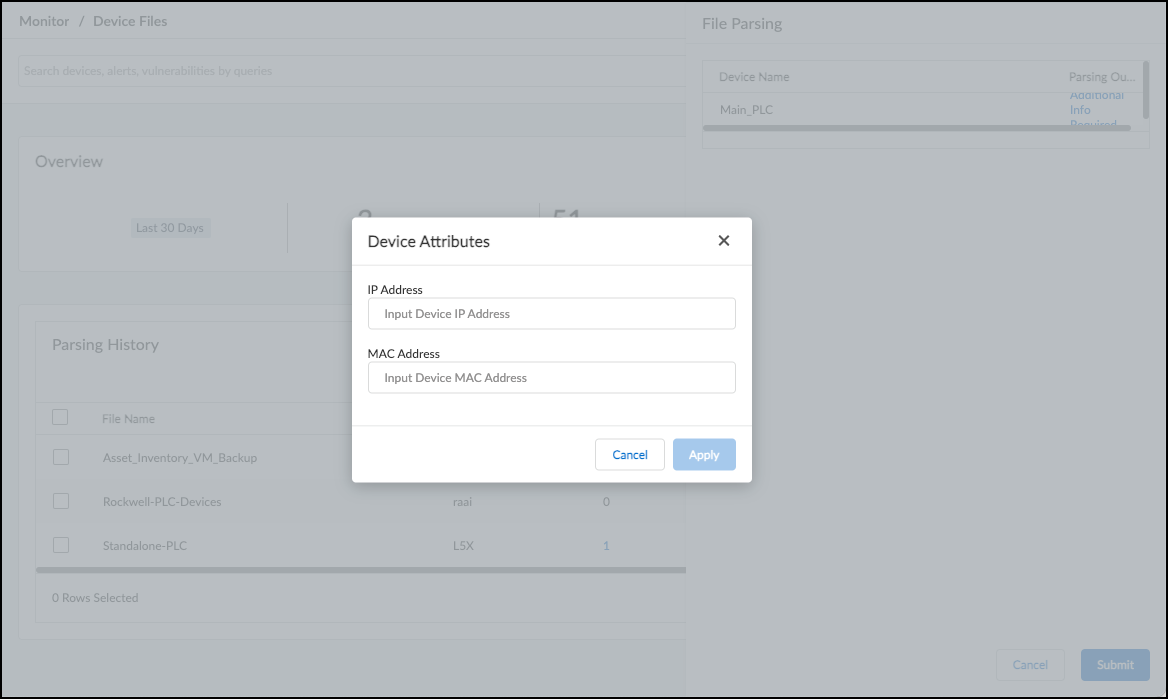Viewport: 1168px width, 699px height.
Task: Select the Last 30 Days range
Action: click(170, 227)
